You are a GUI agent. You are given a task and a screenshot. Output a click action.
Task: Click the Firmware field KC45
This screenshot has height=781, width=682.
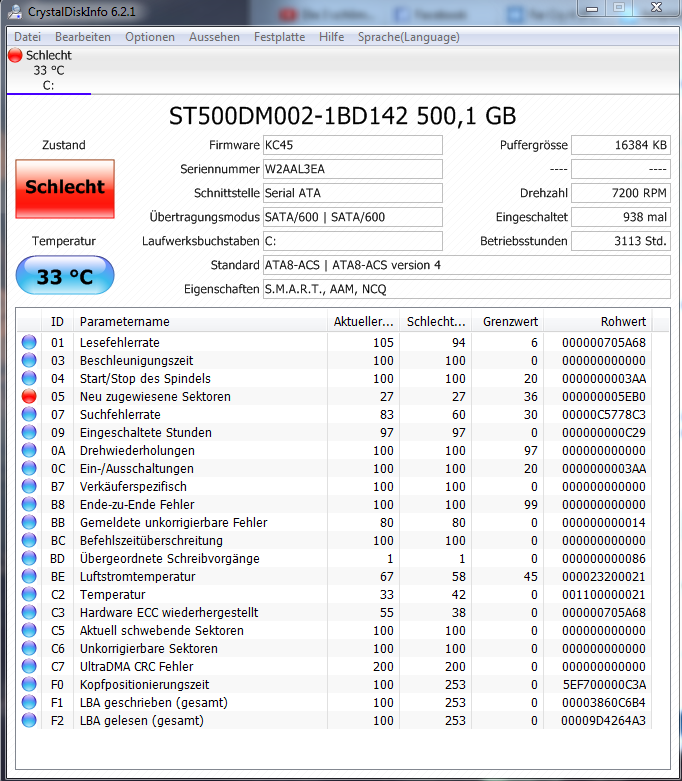pyautogui.click(x=352, y=145)
